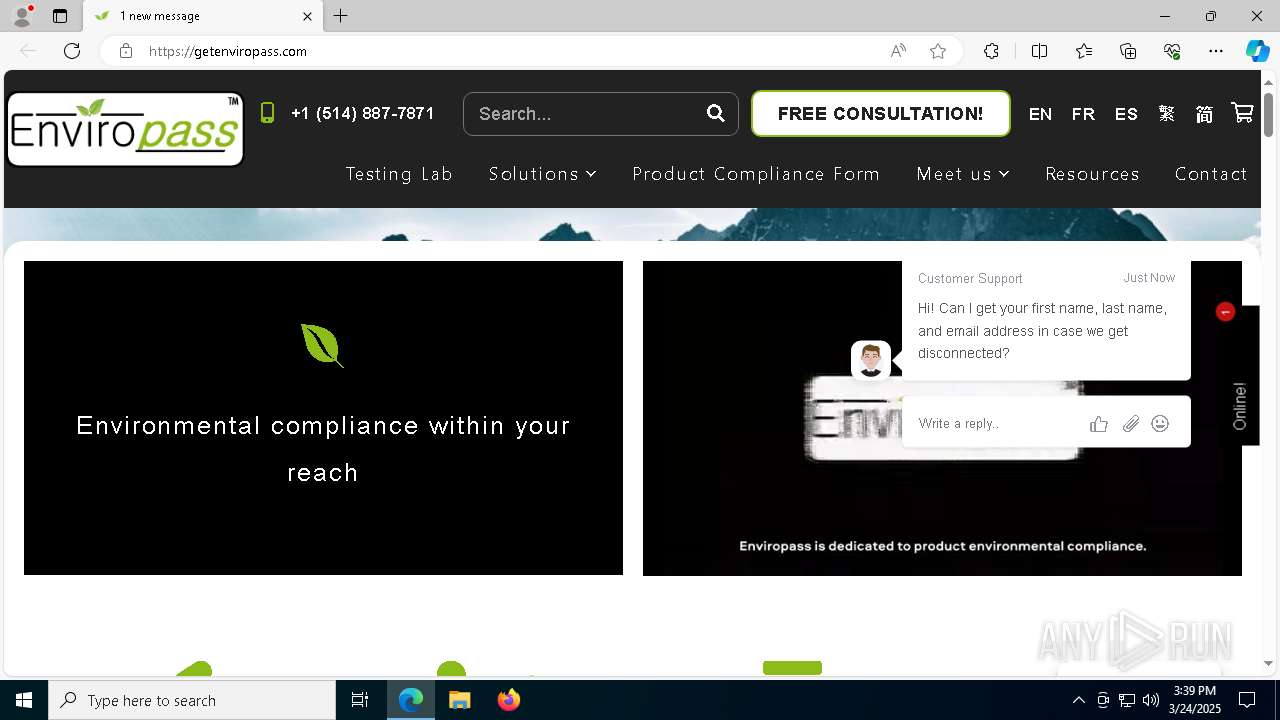
Task: Click the red unread message badge
Action: (1225, 312)
